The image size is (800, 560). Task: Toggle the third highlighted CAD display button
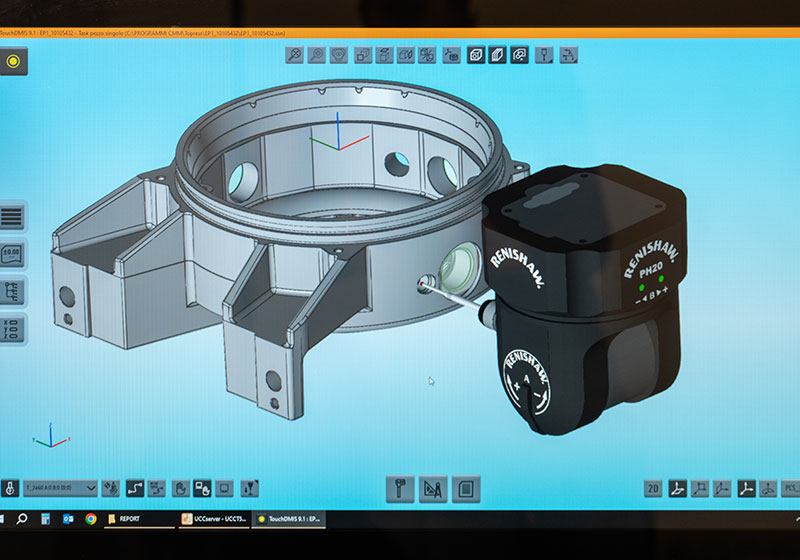tap(519, 55)
